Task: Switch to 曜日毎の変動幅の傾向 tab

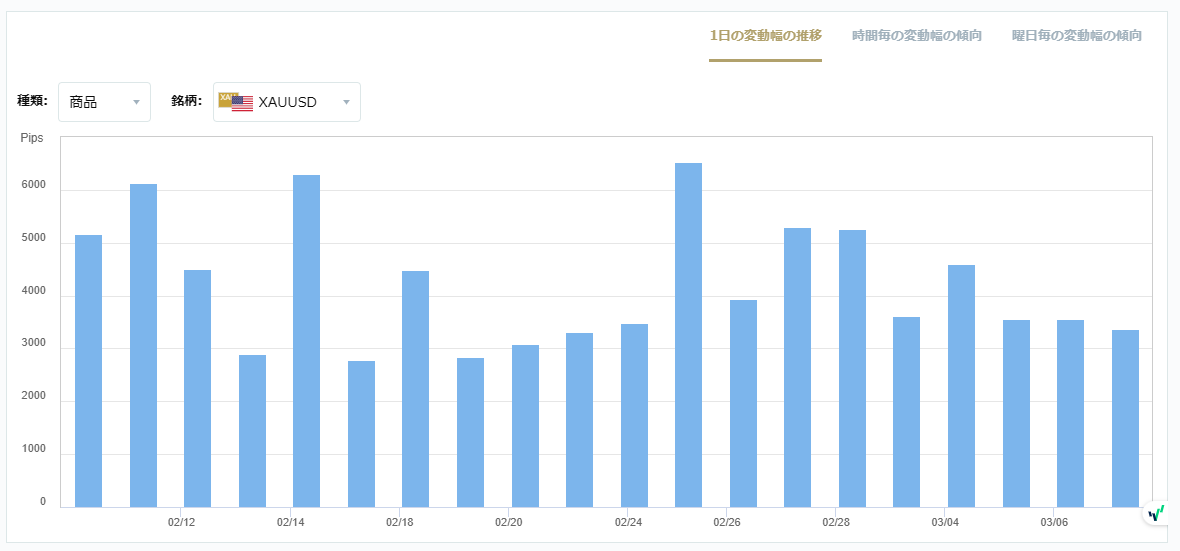Action: click(x=1077, y=35)
